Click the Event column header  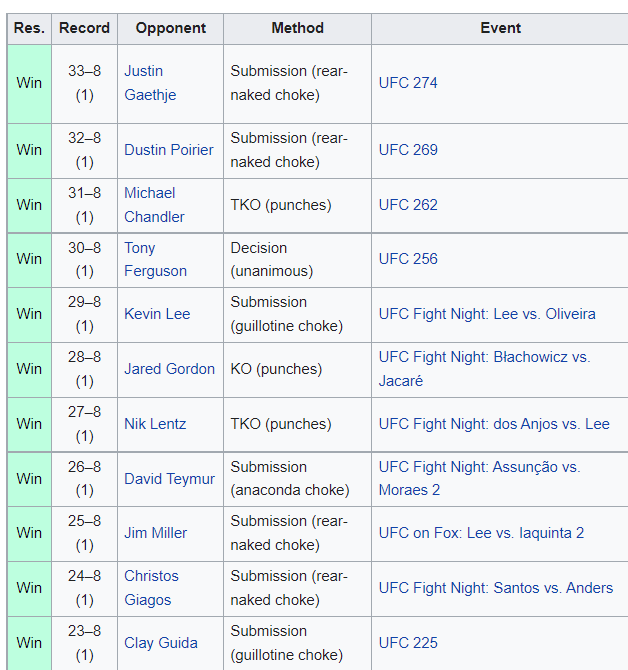(500, 29)
